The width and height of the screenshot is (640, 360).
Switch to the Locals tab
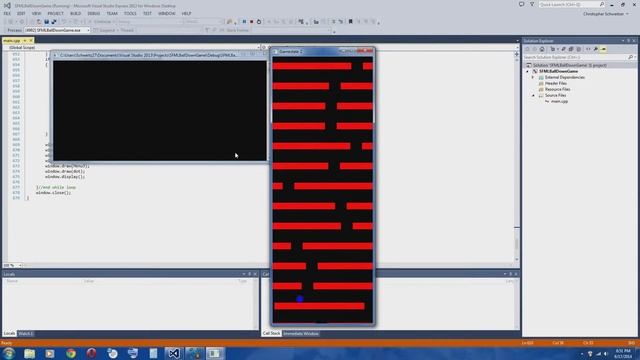9,333
